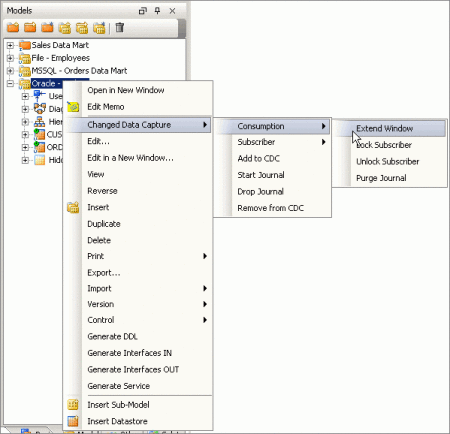Click the Sales Data Mart folder icon
The width and height of the screenshot is (450, 434).
tap(25, 45)
